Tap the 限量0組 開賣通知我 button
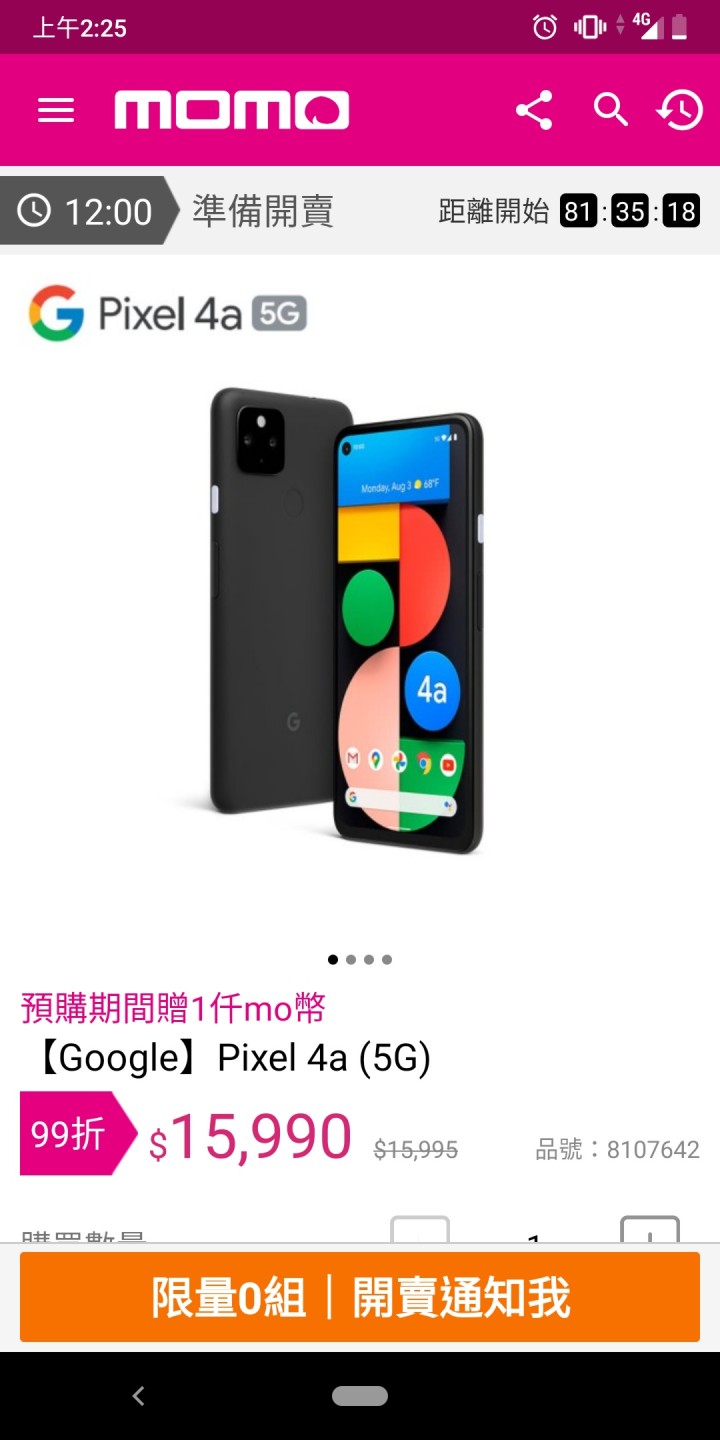Screen dimensions: 720x1440 point(360,1297)
